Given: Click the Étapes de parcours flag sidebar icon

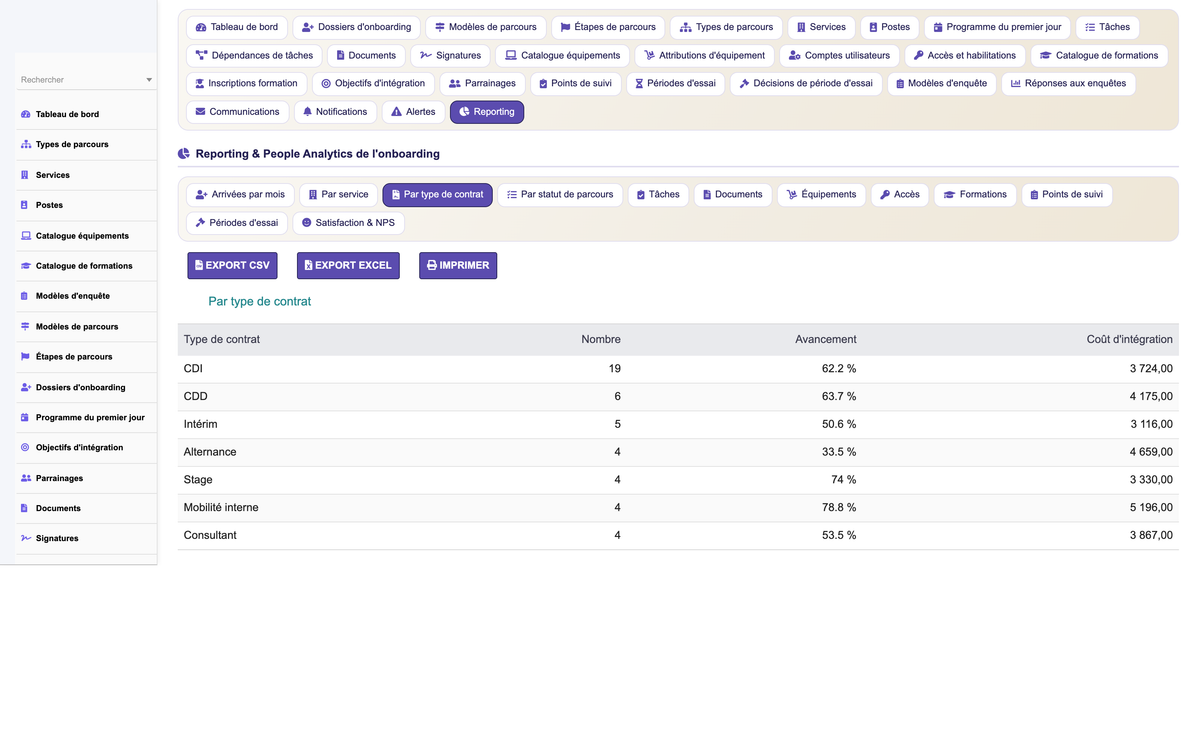Looking at the screenshot, I should [x=25, y=357].
